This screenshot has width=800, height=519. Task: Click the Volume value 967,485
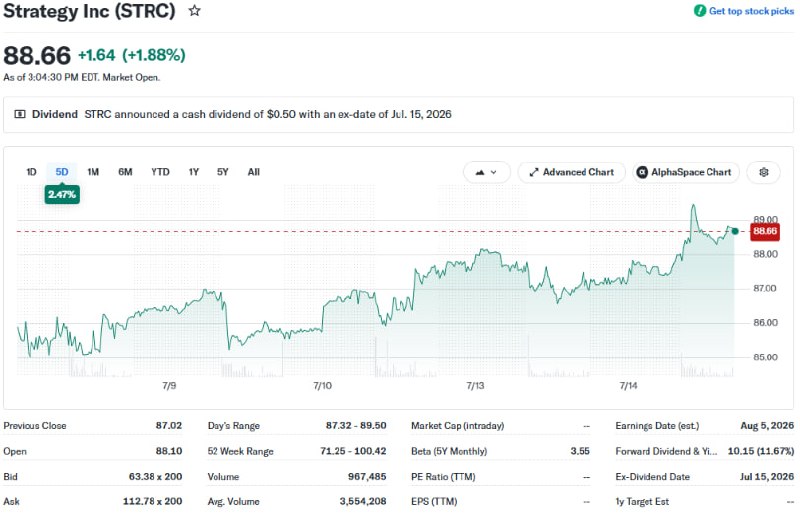point(367,477)
